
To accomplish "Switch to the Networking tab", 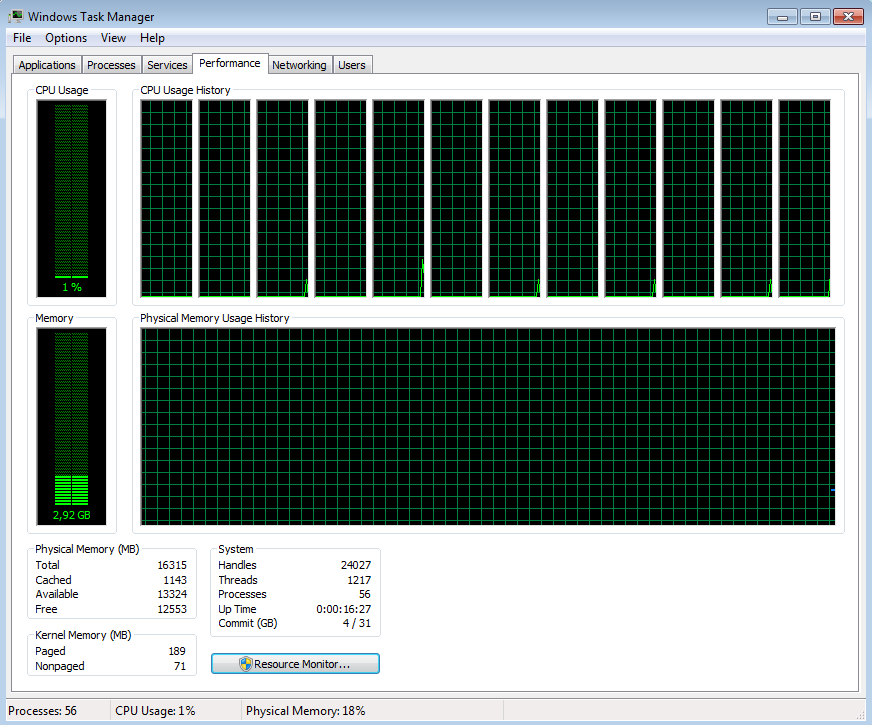I will click(299, 65).
